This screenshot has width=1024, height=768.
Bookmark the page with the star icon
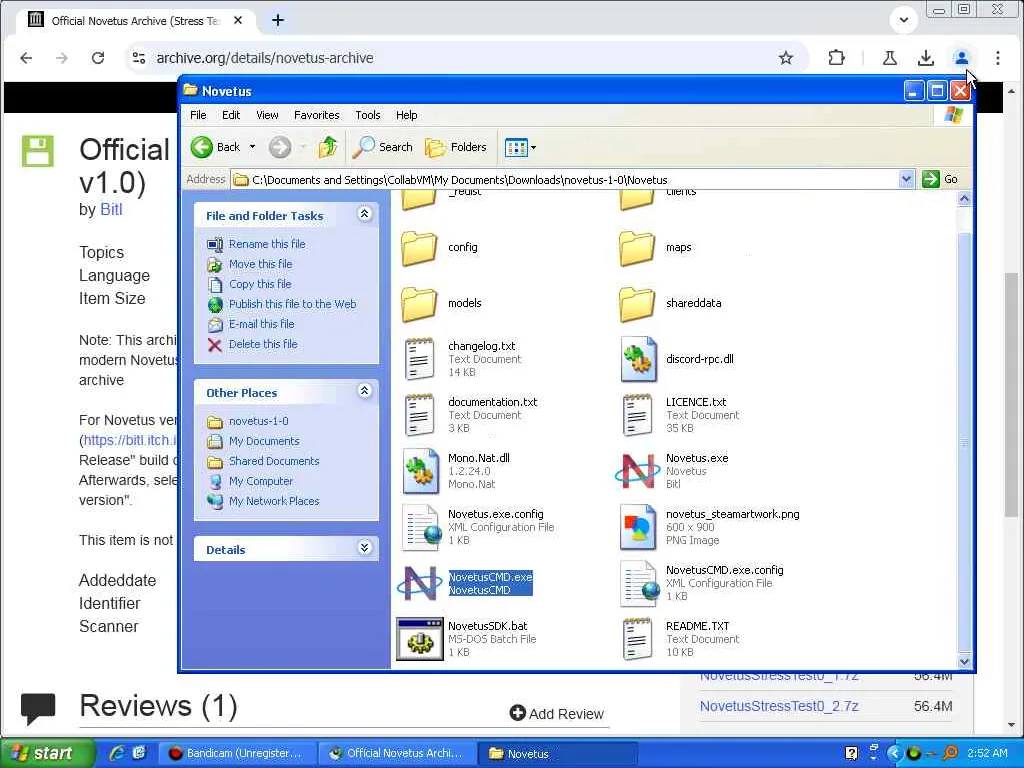pos(786,58)
